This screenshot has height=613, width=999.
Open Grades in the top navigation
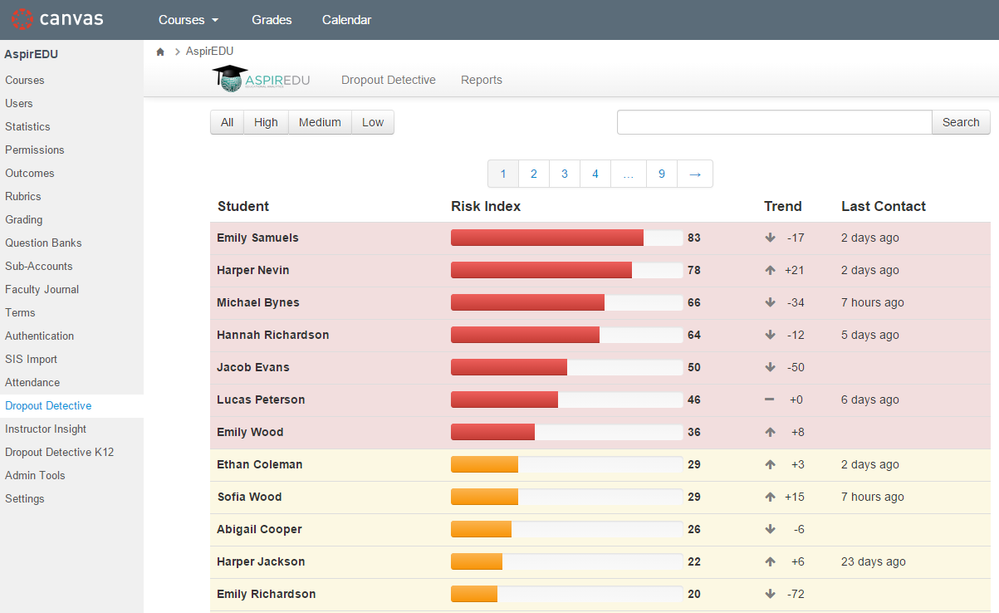pyautogui.click(x=272, y=20)
